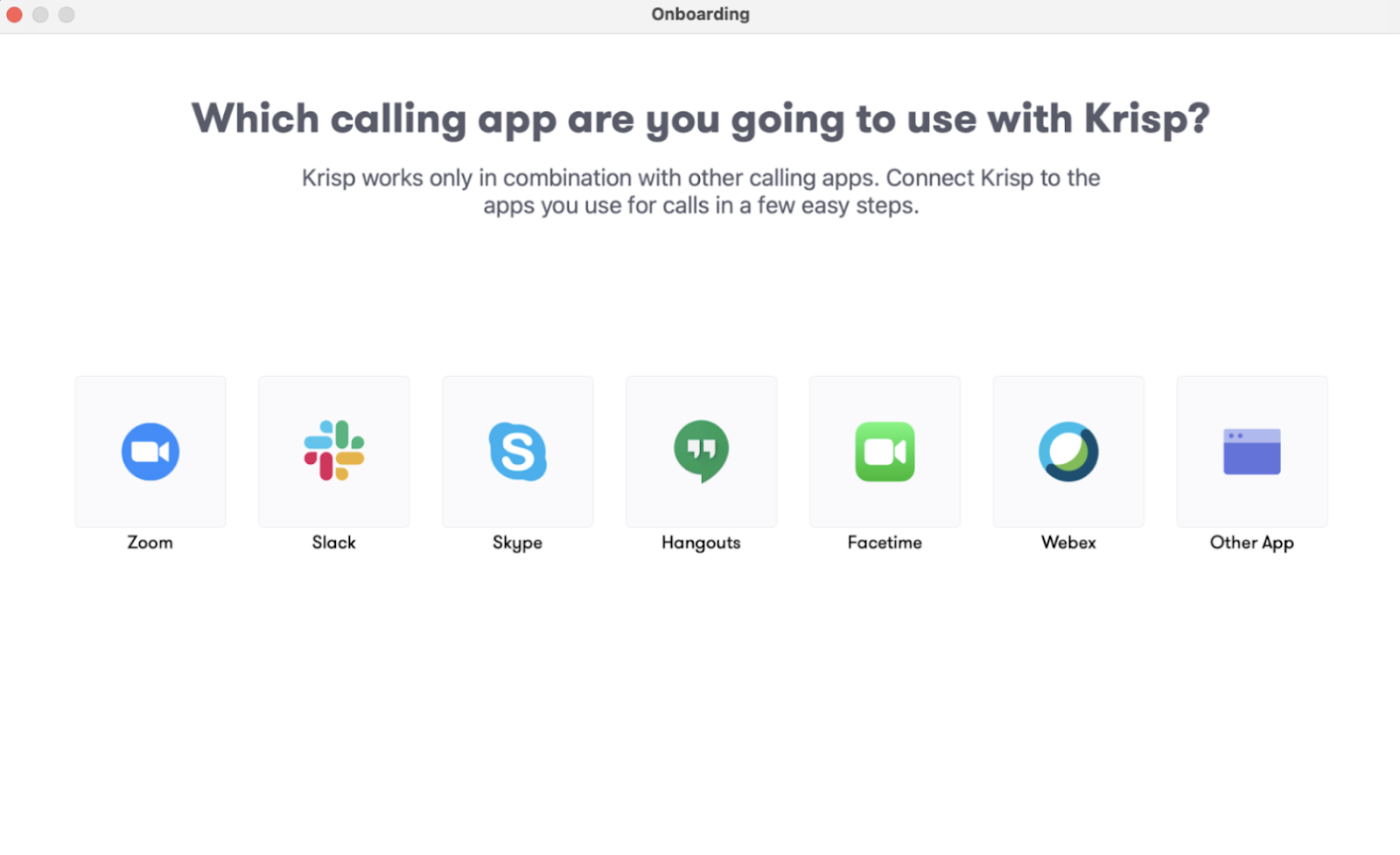
Task: Choose the Zoom app icon
Action: (150, 452)
